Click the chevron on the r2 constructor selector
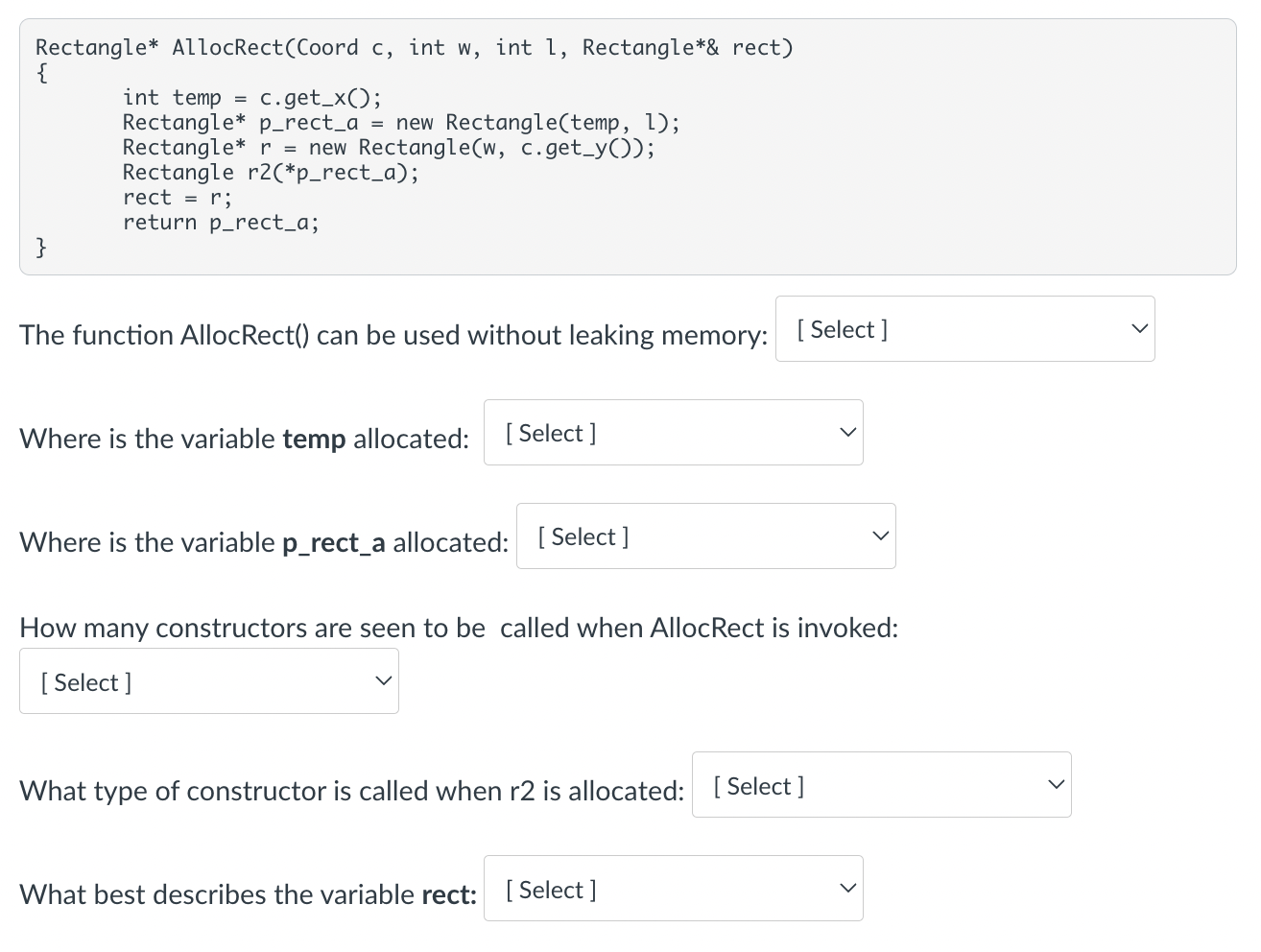This screenshot has width=1261, height=952. [1055, 784]
